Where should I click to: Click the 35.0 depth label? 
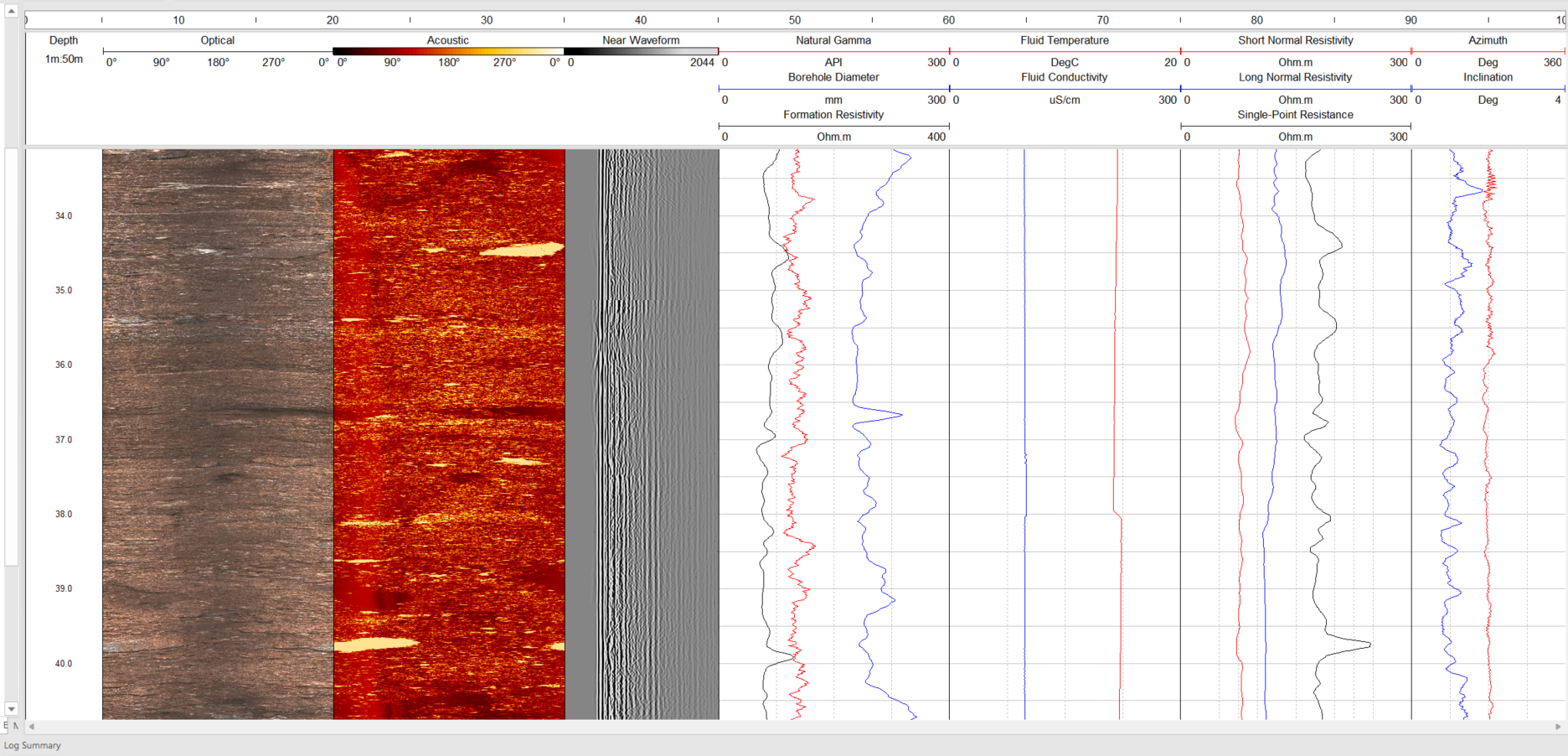(64, 291)
